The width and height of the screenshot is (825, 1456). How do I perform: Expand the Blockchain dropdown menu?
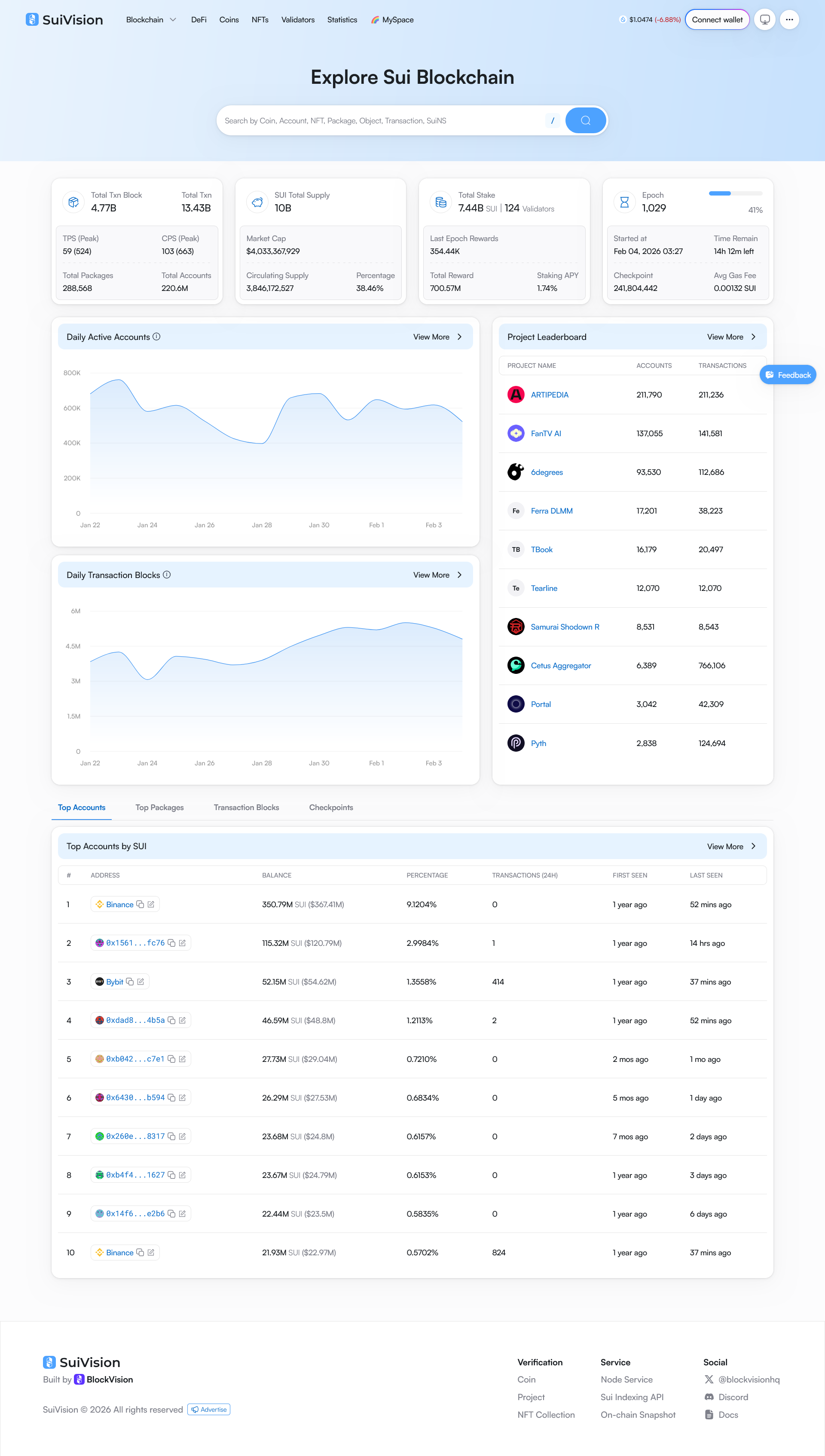(151, 20)
